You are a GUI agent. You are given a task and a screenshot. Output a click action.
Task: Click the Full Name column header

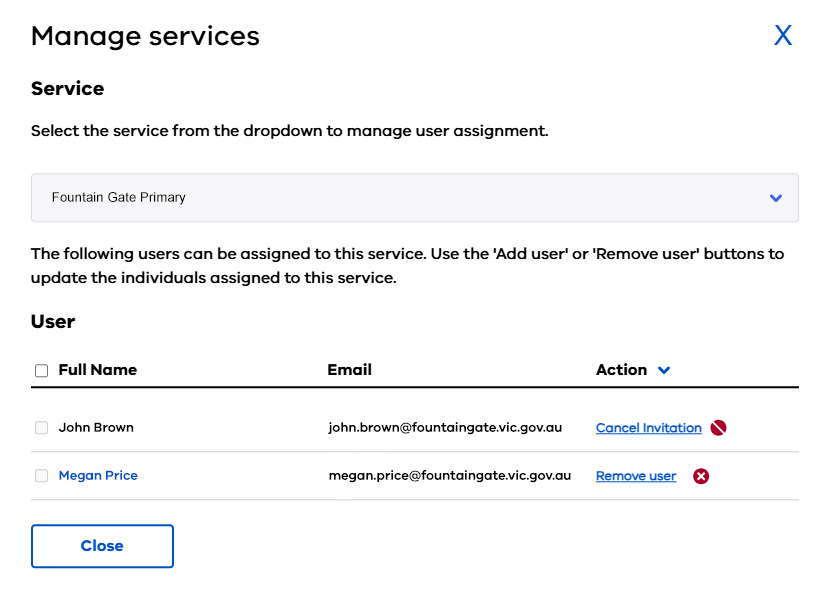click(x=97, y=370)
